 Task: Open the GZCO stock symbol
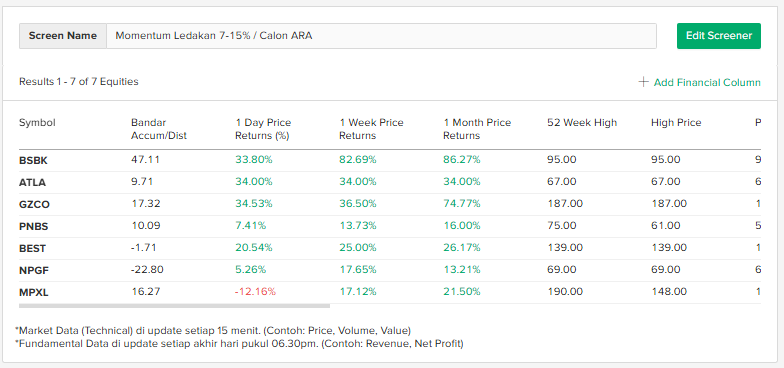(34, 204)
